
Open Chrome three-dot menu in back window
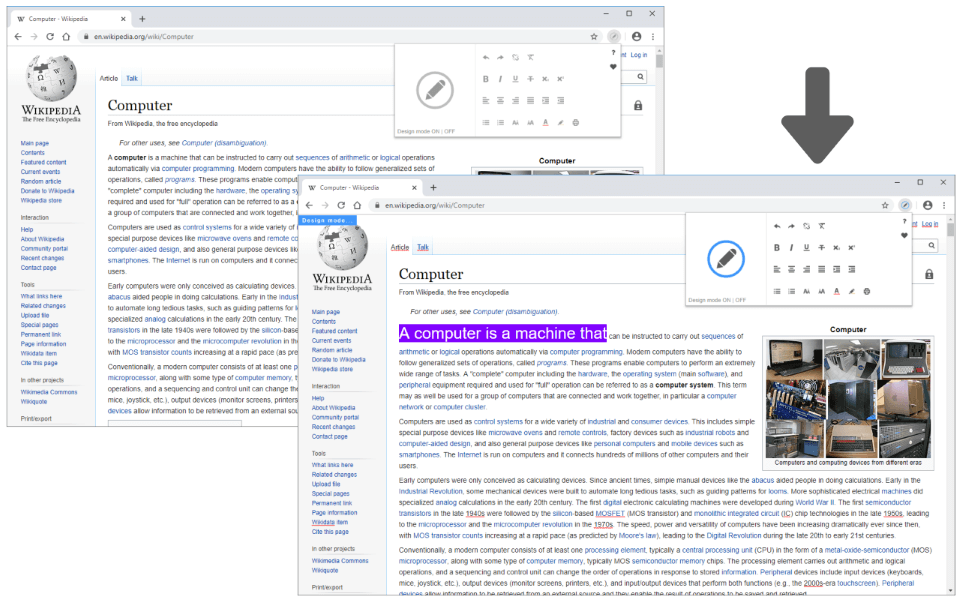(x=653, y=37)
